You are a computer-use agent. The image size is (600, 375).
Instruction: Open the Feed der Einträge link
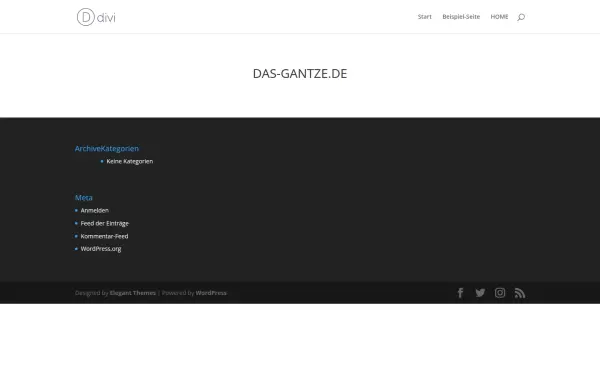(x=104, y=223)
